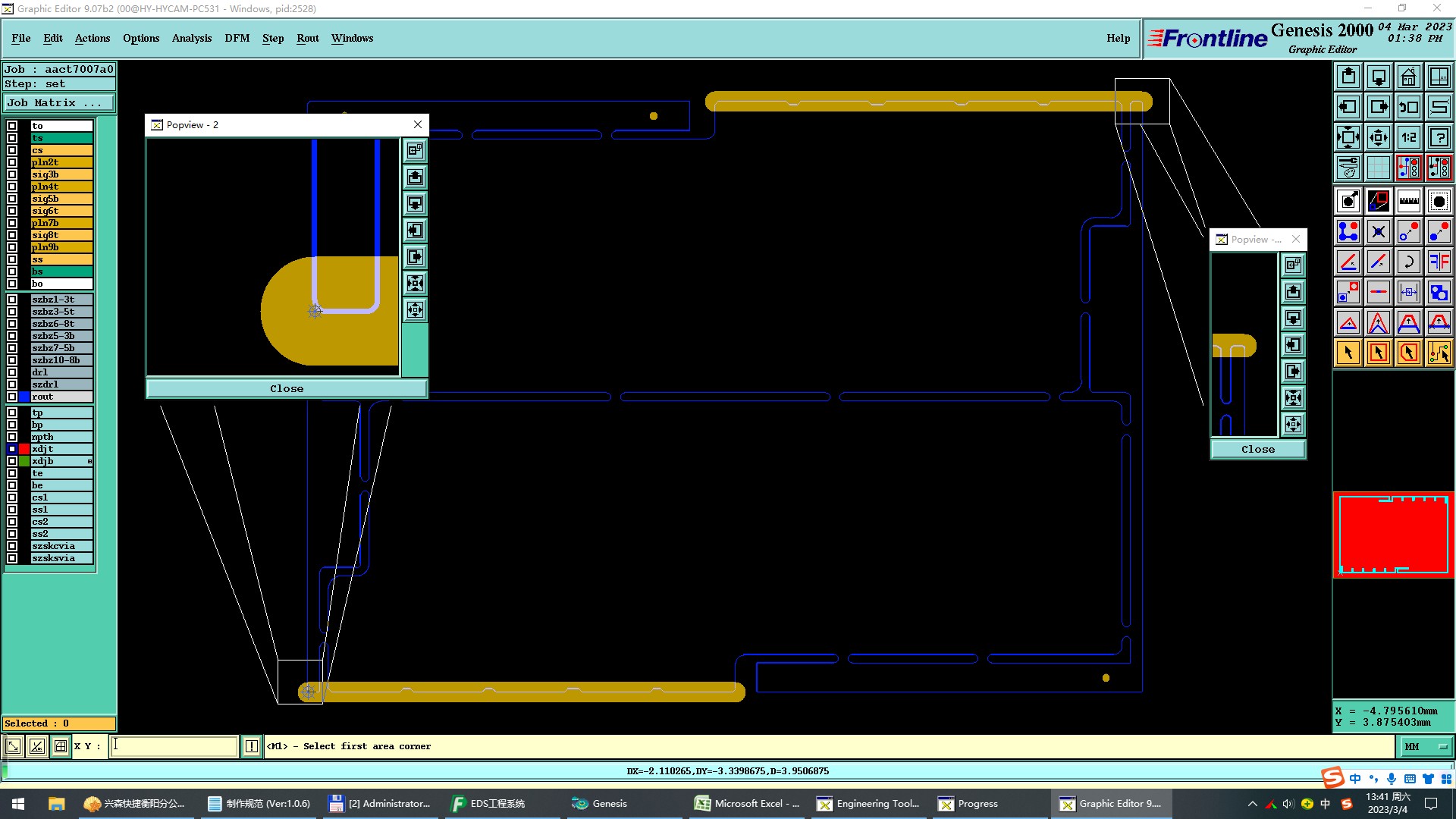This screenshot has height=819, width=1456.
Task: Click the question mark help icon
Action: tap(1439, 137)
